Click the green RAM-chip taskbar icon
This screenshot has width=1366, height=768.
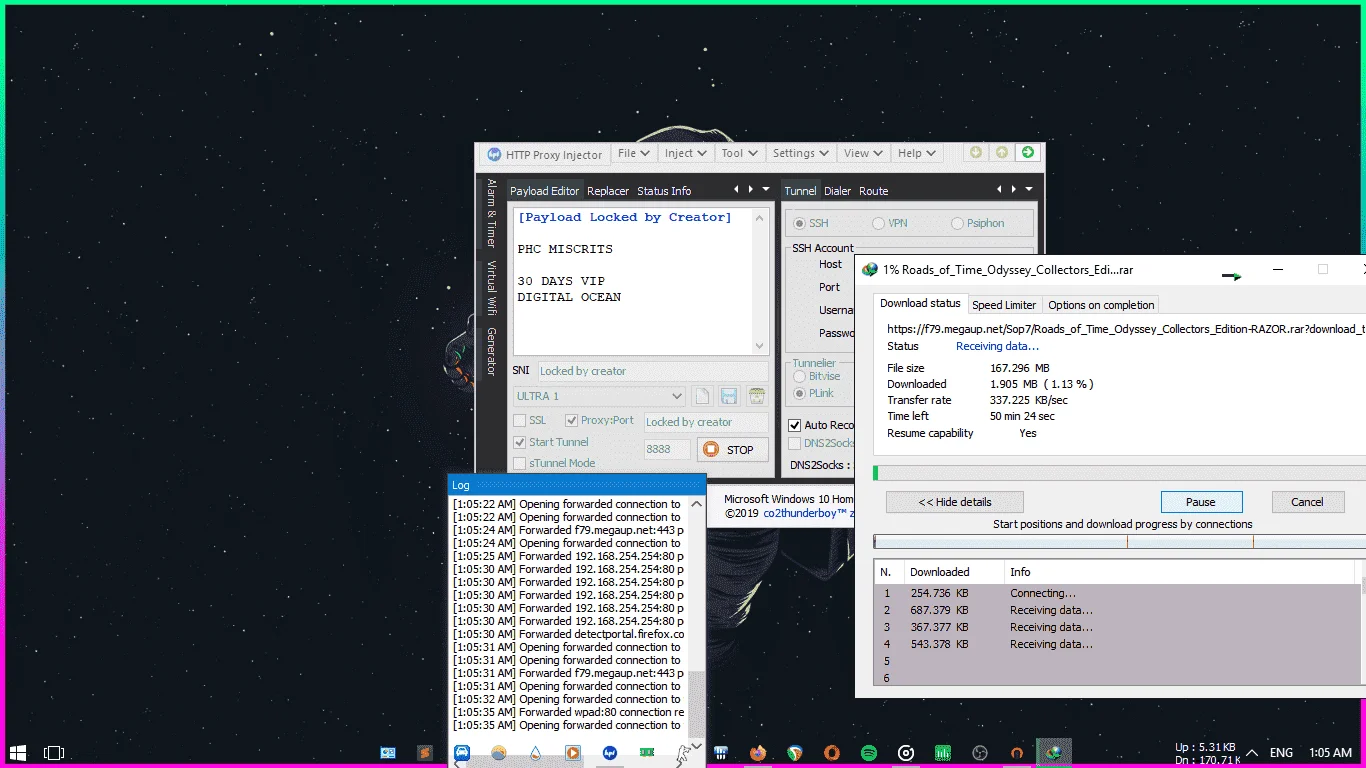click(x=647, y=753)
